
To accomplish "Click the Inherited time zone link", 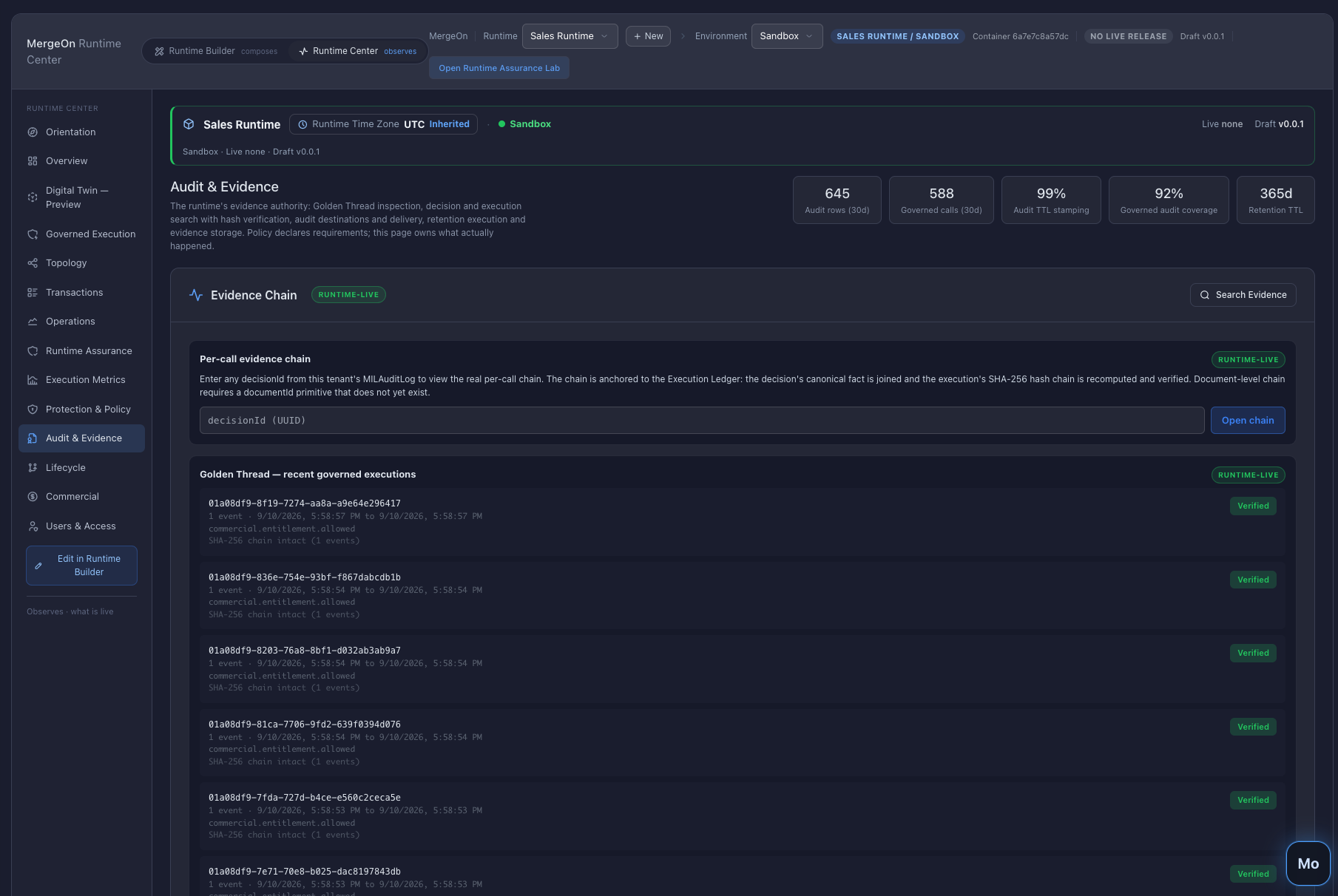I will (x=449, y=124).
